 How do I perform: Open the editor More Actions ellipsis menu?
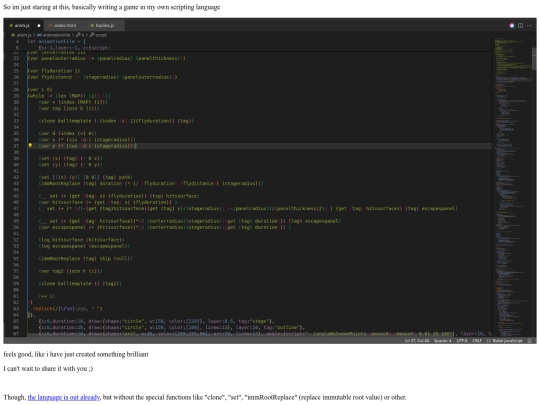[x=529, y=25]
